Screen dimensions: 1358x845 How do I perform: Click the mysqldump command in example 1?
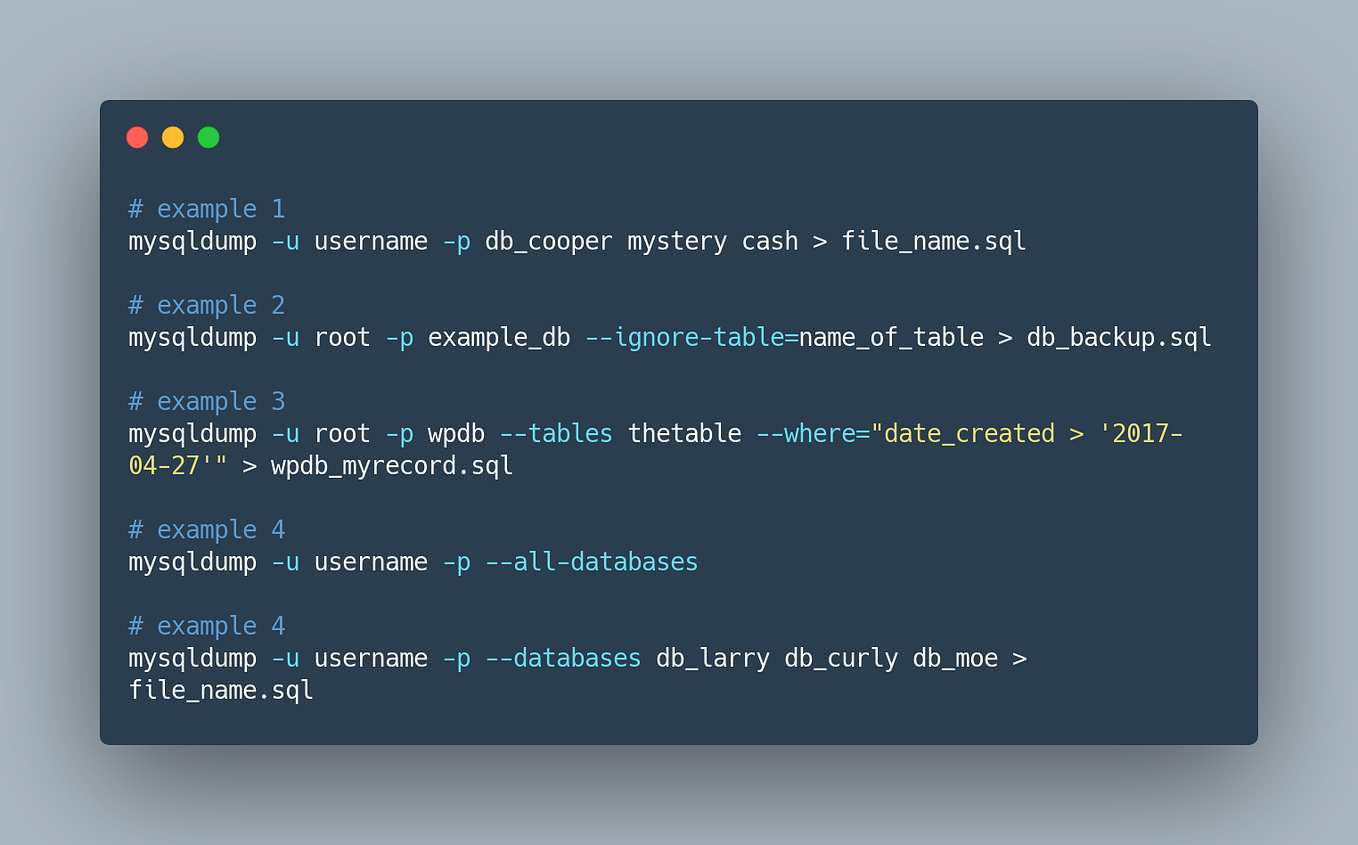192,241
